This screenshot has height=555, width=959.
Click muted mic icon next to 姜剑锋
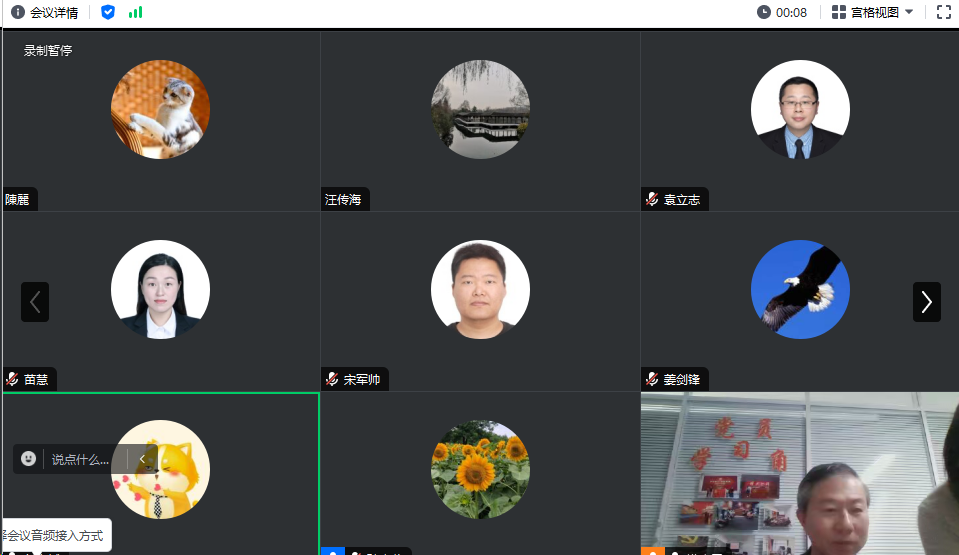pyautogui.click(x=652, y=379)
